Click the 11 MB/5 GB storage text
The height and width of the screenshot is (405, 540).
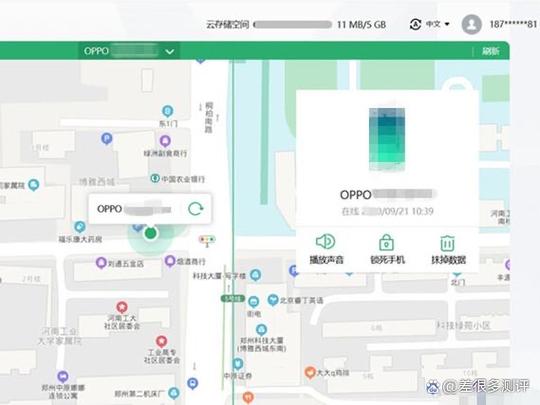tap(362, 24)
